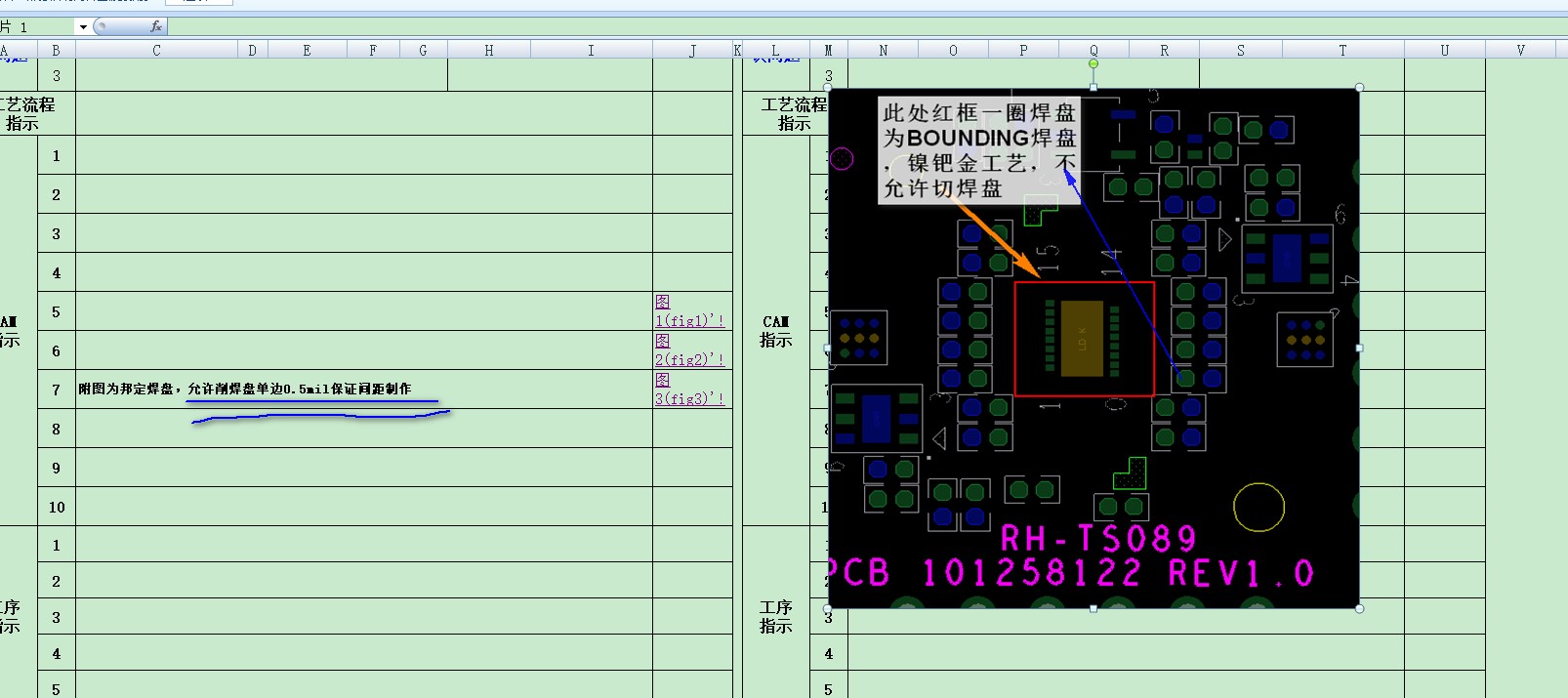Select column B header

click(56, 50)
